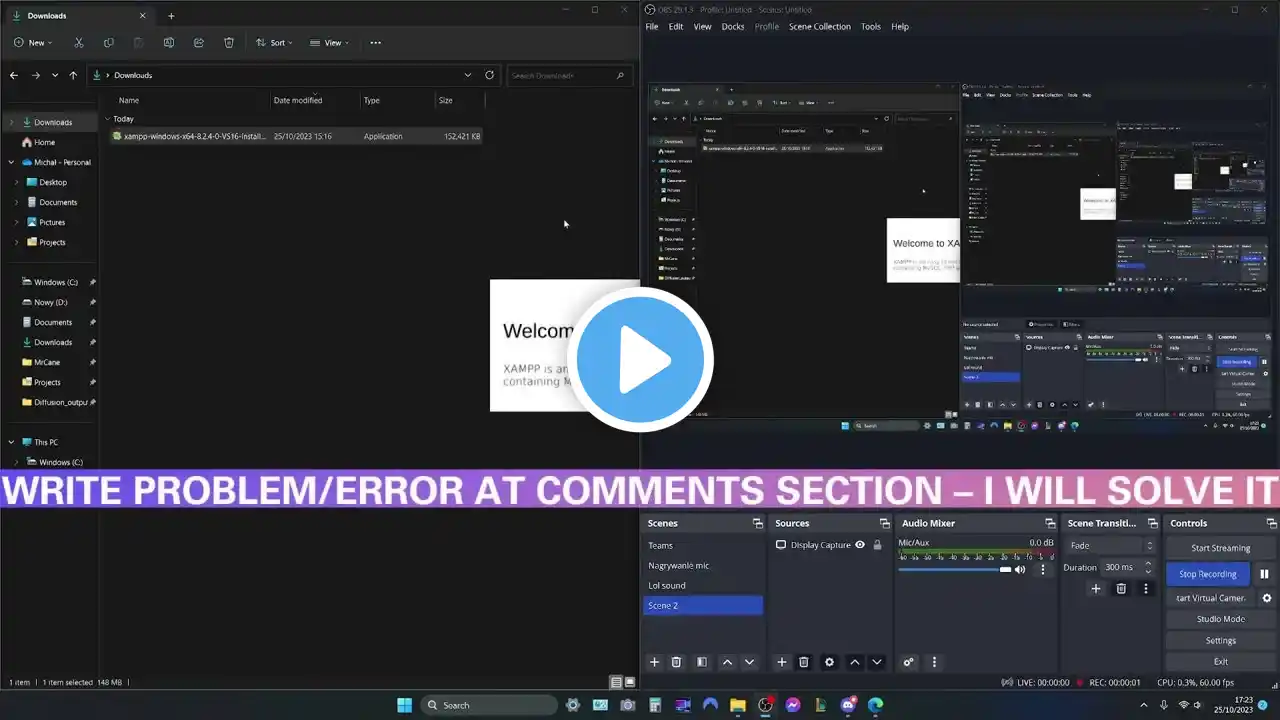
Task: Cut the selected file in Explorer toolbar
Action: click(79, 43)
